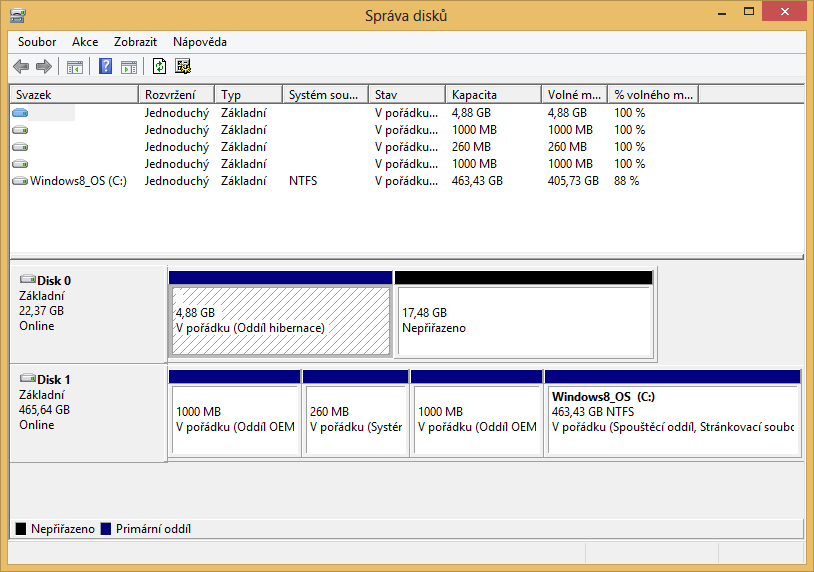
Task: Select the Windows8_OS (C:) volume row
Action: 78,181
